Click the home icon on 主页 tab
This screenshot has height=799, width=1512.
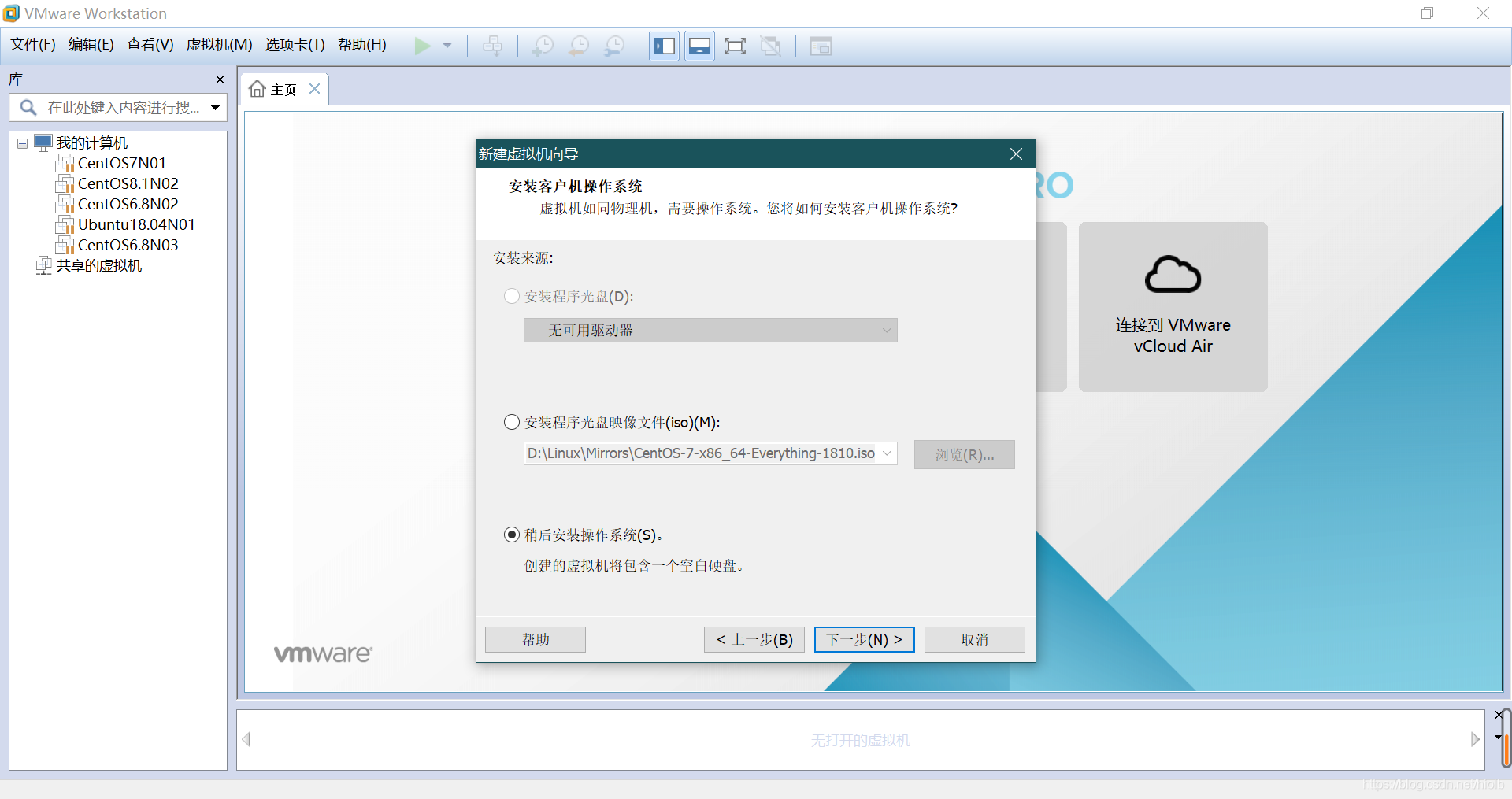click(x=258, y=89)
